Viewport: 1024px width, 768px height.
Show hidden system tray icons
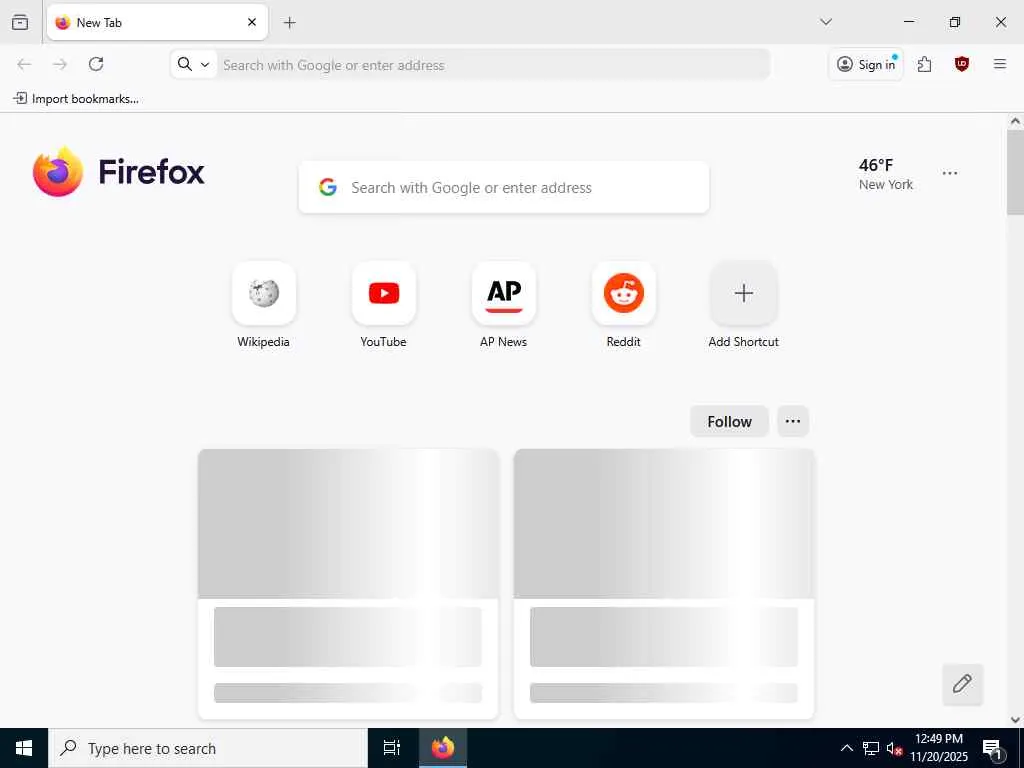[x=846, y=748]
